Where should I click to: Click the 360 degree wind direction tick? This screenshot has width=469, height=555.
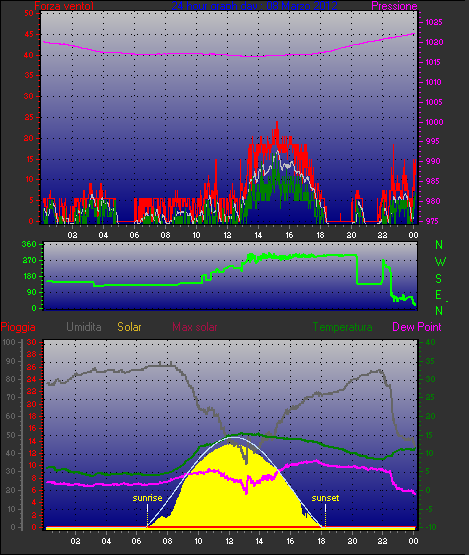click(29, 244)
